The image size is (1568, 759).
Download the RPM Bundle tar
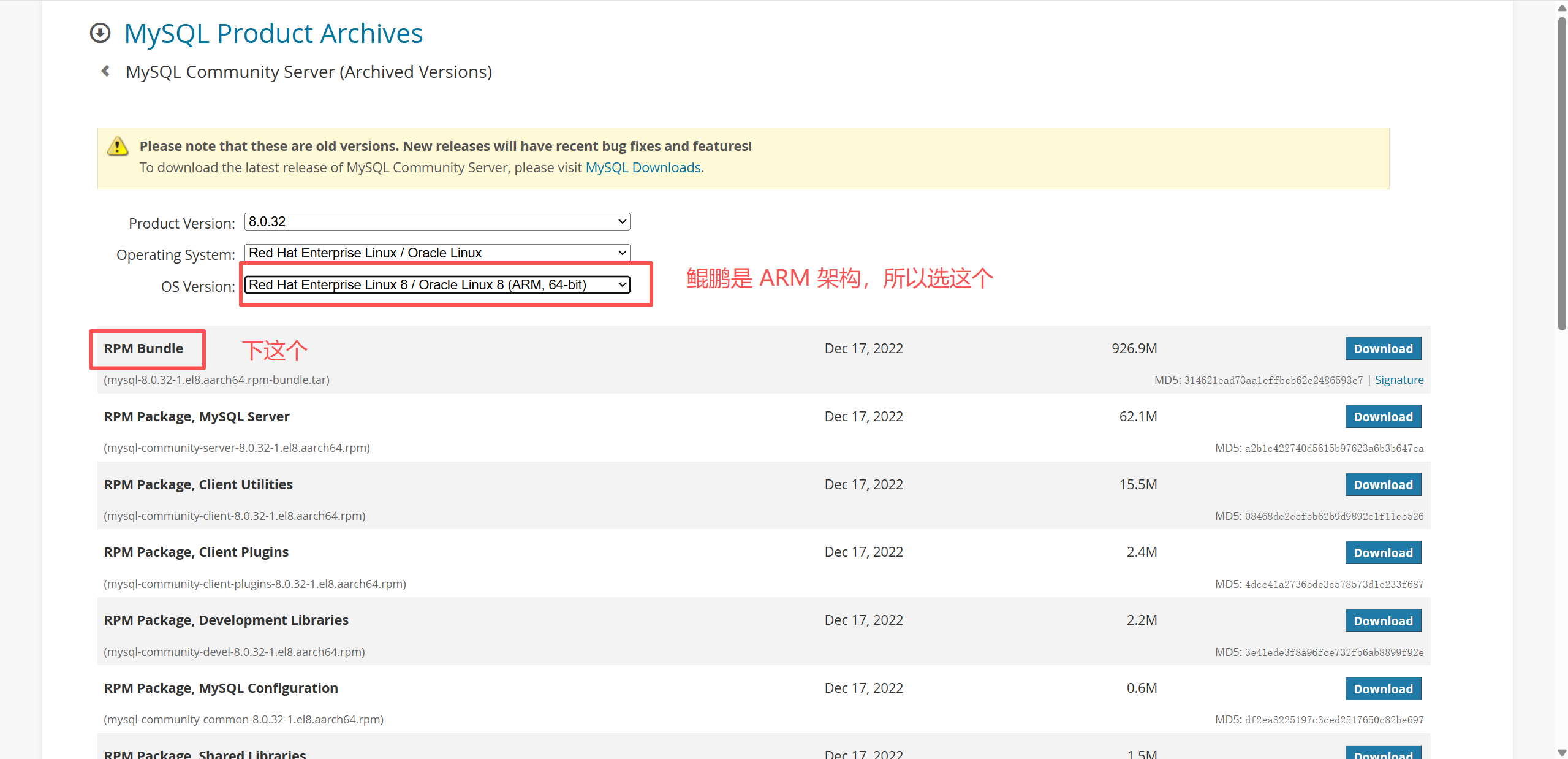click(1383, 349)
